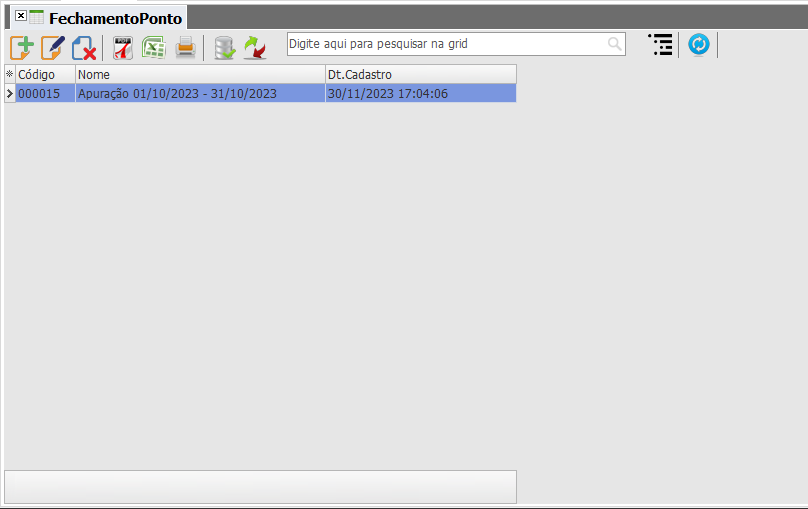Export grid to PDF

click(x=123, y=48)
